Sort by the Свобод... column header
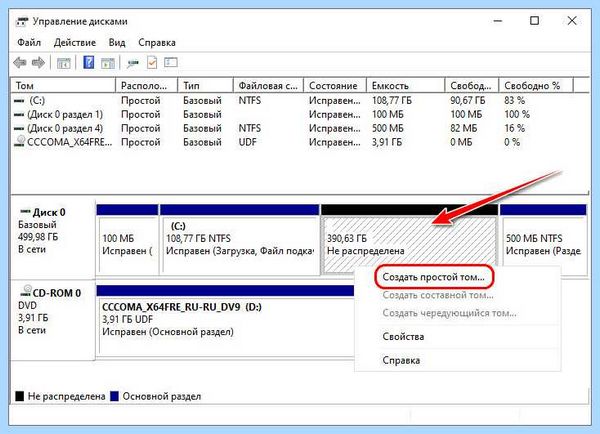The width and height of the screenshot is (600, 434). pos(472,85)
